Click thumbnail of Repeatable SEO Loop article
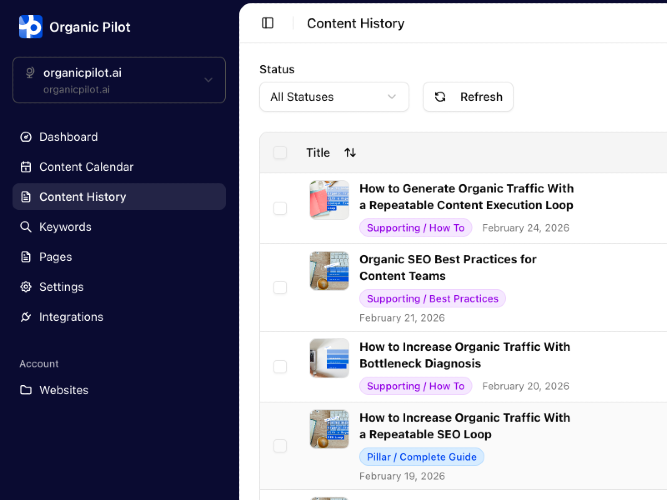 [x=329, y=429]
